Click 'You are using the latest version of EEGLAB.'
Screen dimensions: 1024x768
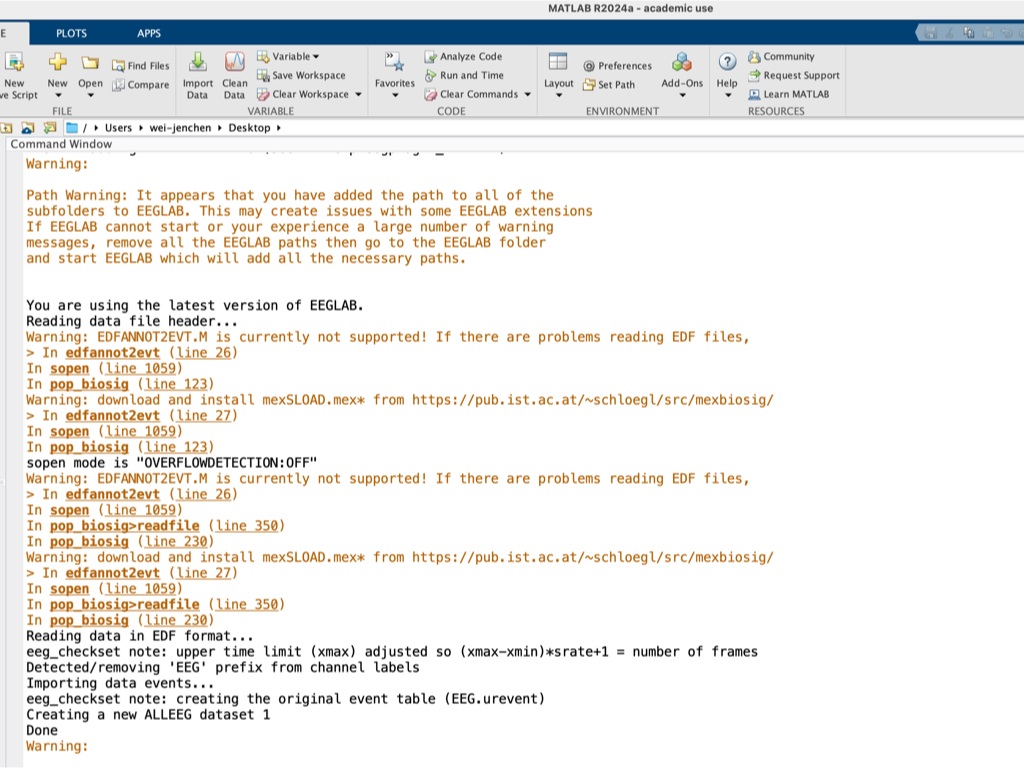(x=195, y=306)
